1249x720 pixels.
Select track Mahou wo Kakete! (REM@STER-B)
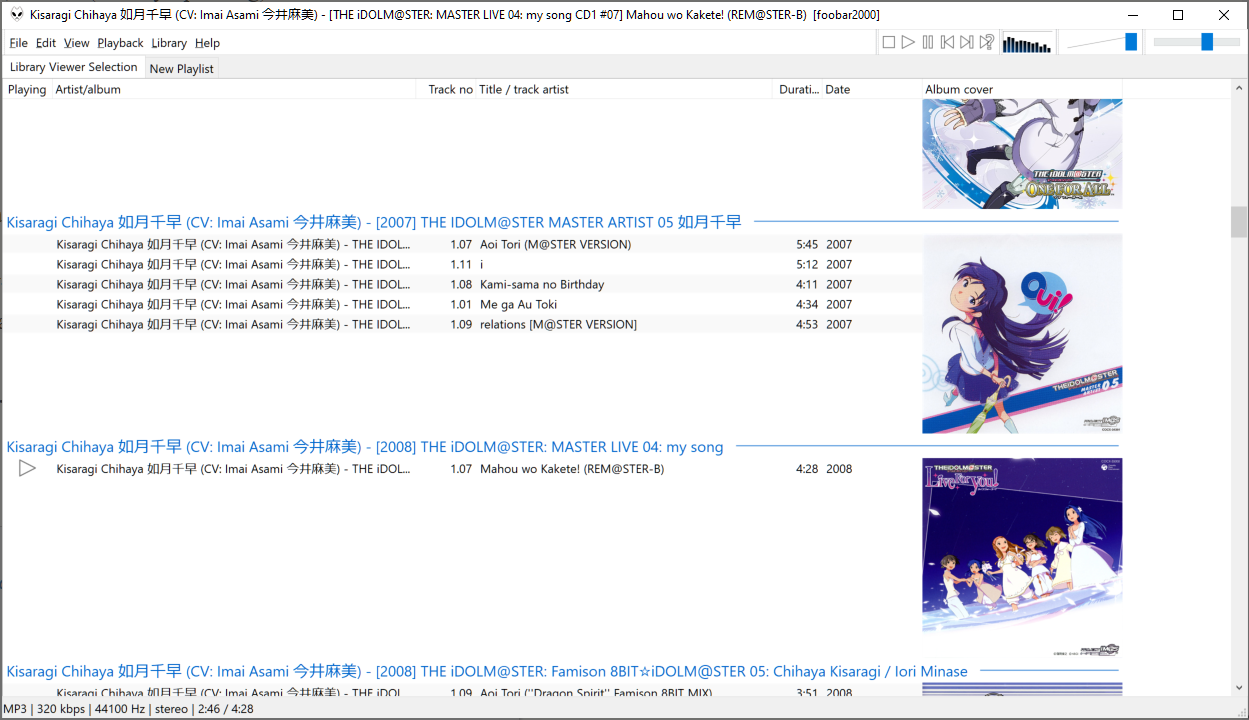(x=462, y=468)
